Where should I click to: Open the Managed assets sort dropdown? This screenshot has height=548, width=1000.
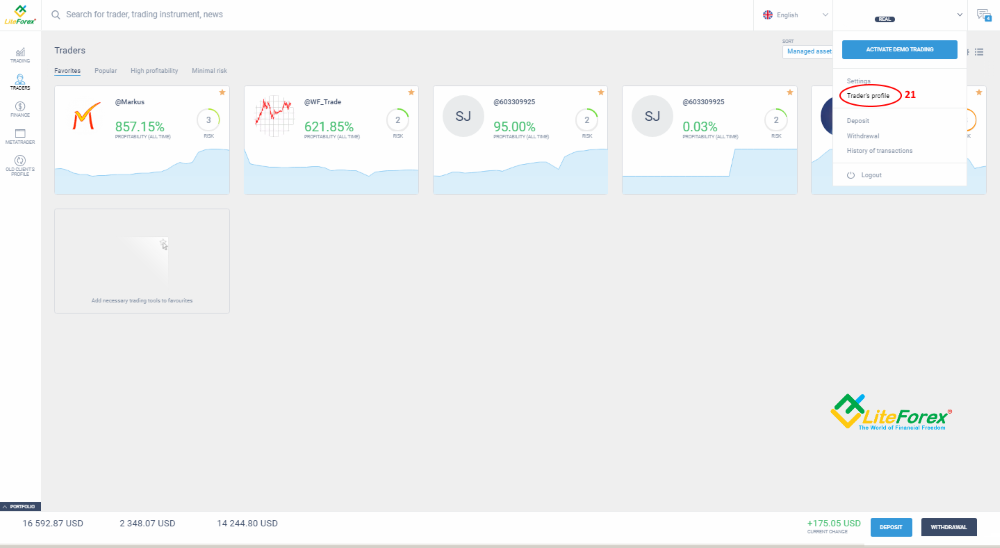click(807, 52)
